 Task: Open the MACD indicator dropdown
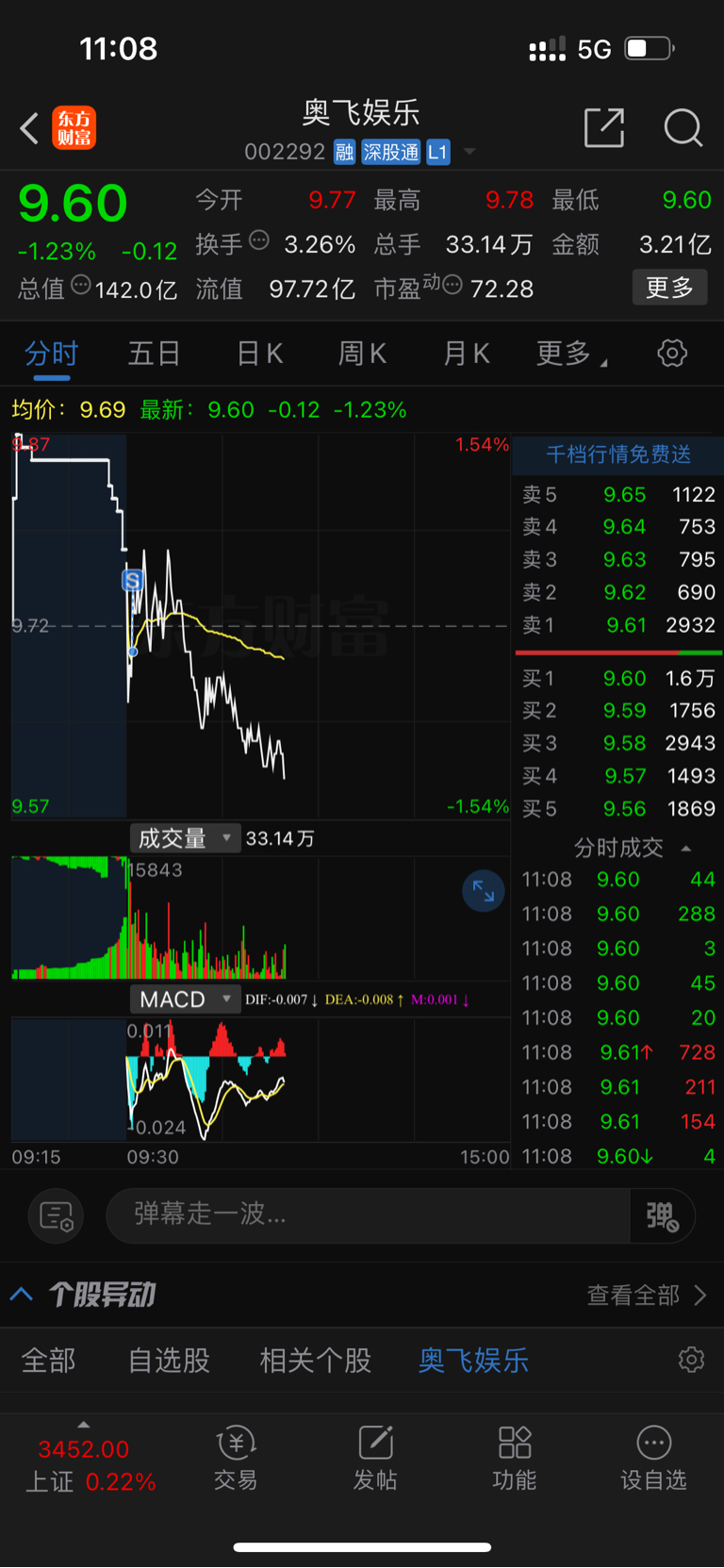[186, 999]
